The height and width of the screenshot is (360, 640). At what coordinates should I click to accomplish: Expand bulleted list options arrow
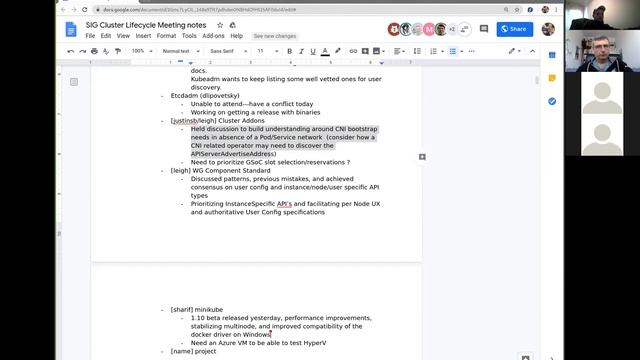(x=462, y=51)
